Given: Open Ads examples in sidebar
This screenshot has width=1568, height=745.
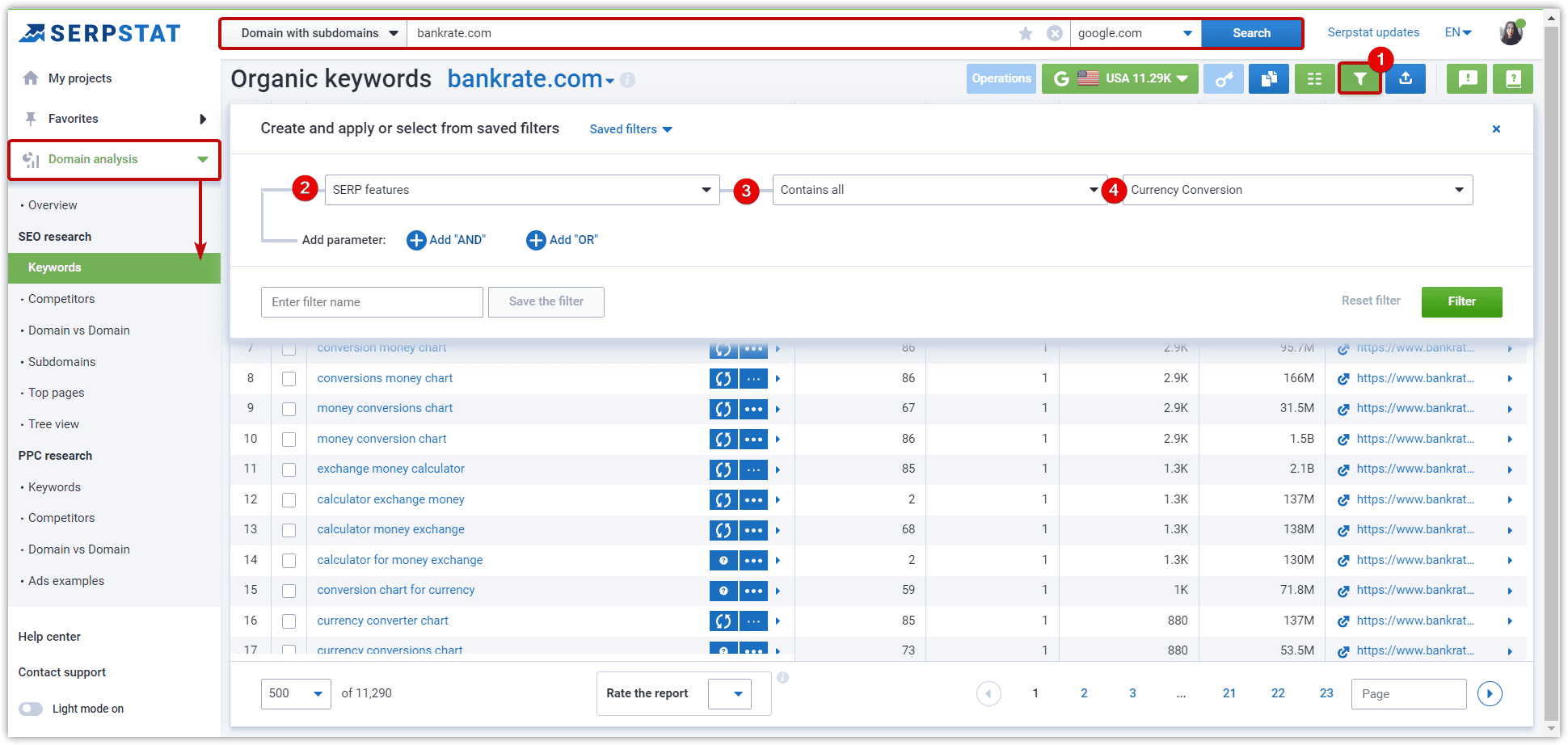Looking at the screenshot, I should click(x=66, y=581).
